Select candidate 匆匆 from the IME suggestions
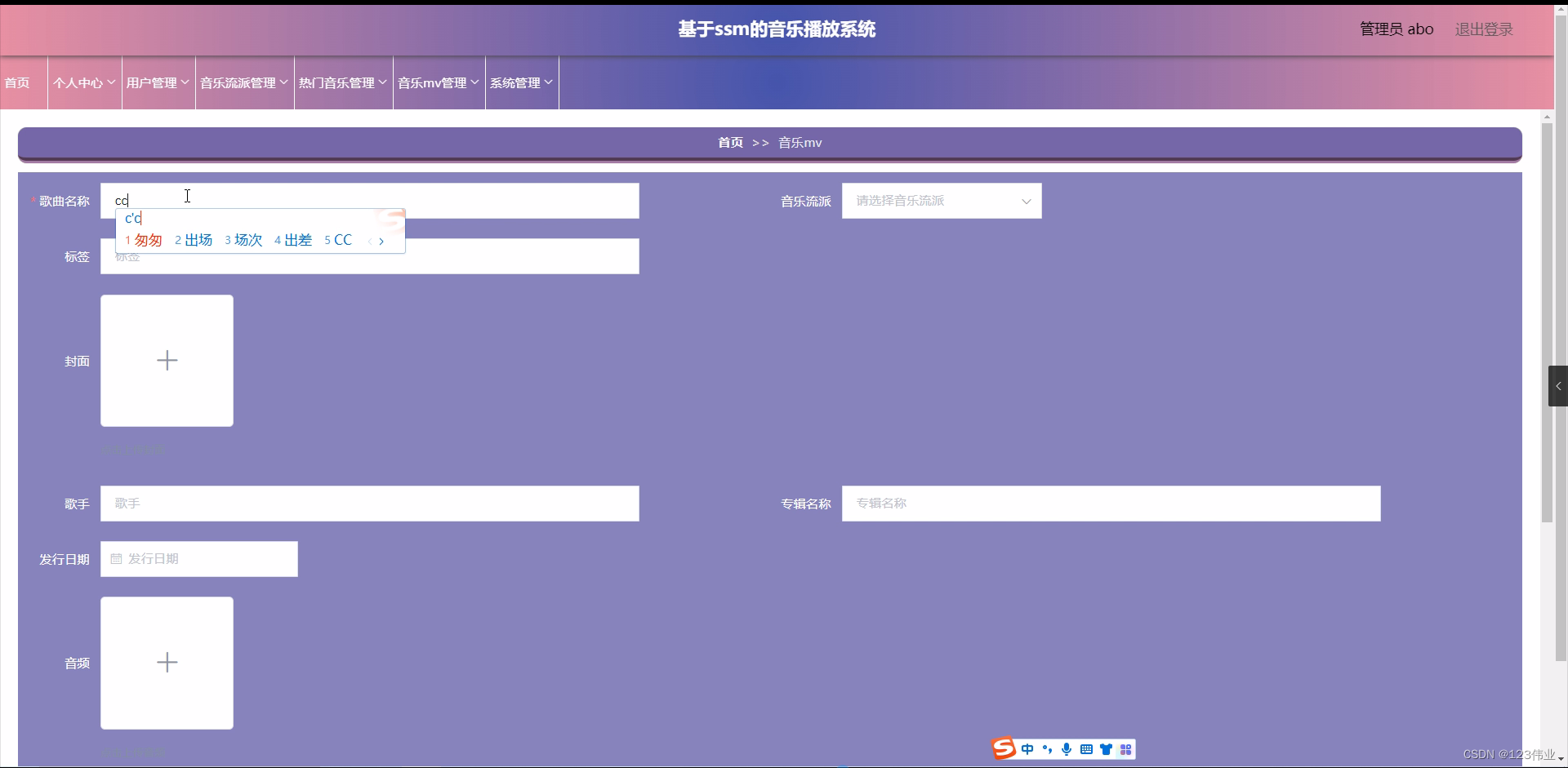The image size is (1568, 768). [x=149, y=240]
